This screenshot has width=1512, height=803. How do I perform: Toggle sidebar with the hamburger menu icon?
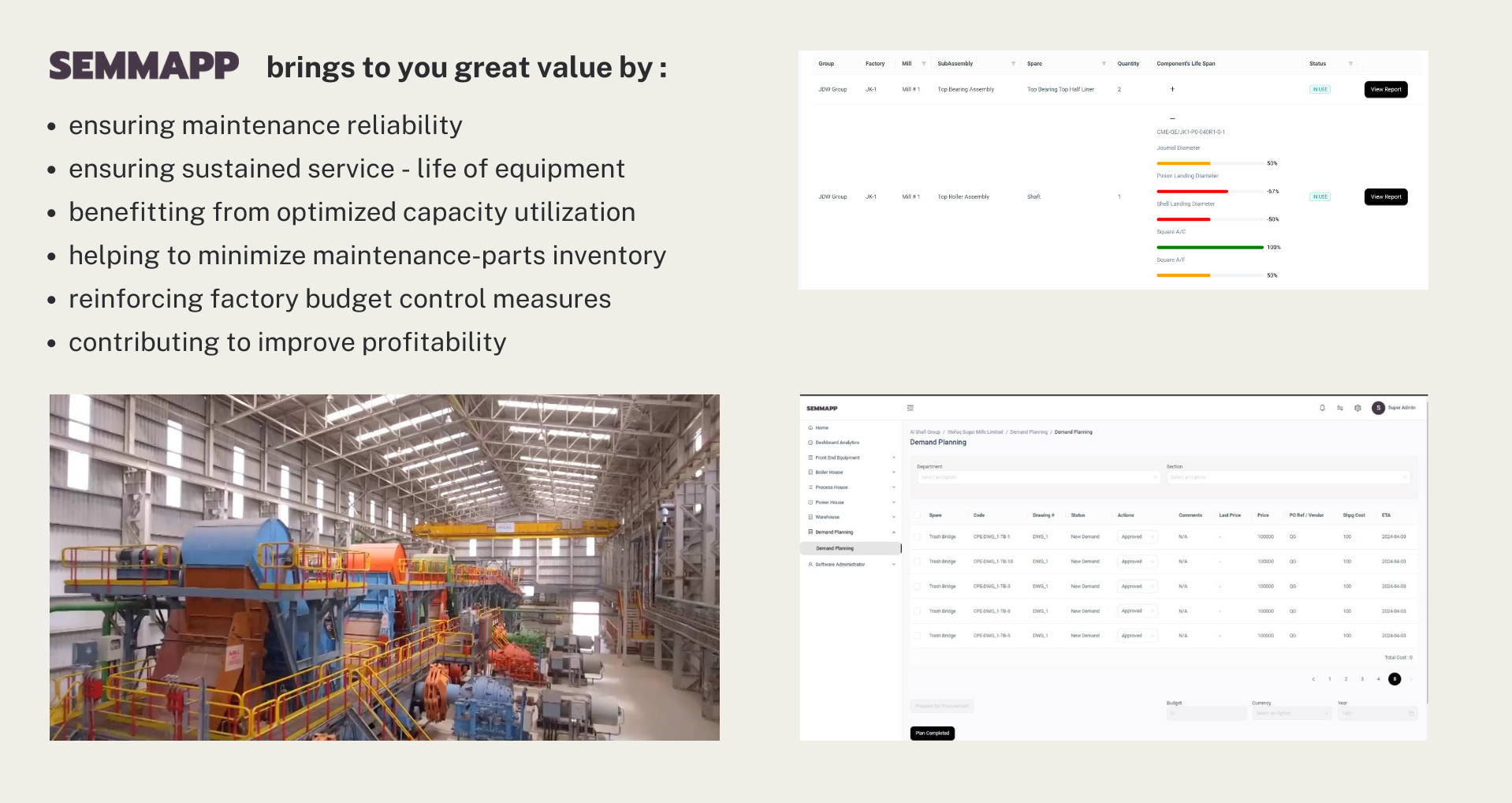[911, 408]
